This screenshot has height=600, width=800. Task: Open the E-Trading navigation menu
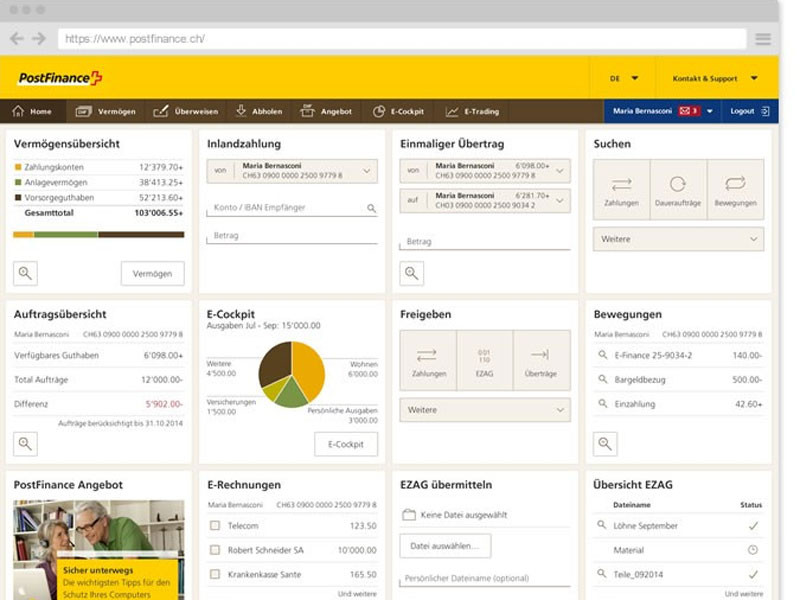(472, 111)
